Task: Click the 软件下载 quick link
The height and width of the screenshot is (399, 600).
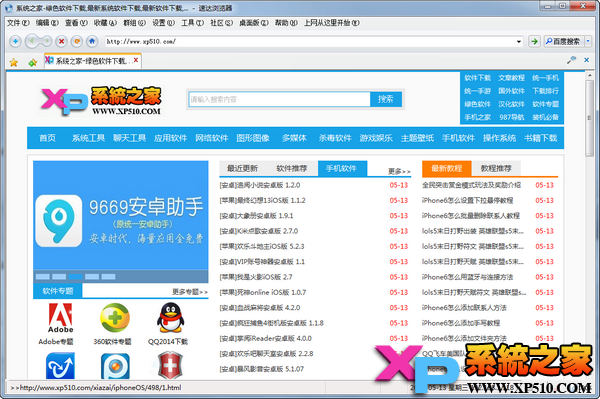Action: pyautogui.click(x=478, y=78)
